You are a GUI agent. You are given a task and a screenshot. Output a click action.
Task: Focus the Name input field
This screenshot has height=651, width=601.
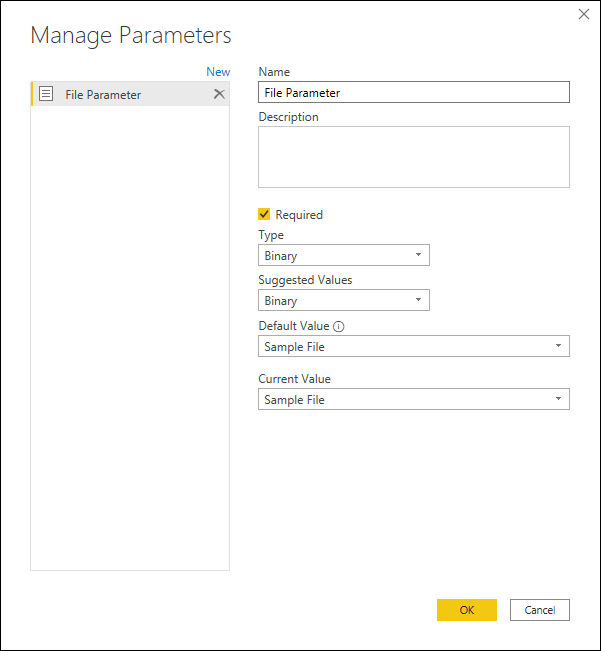[414, 92]
